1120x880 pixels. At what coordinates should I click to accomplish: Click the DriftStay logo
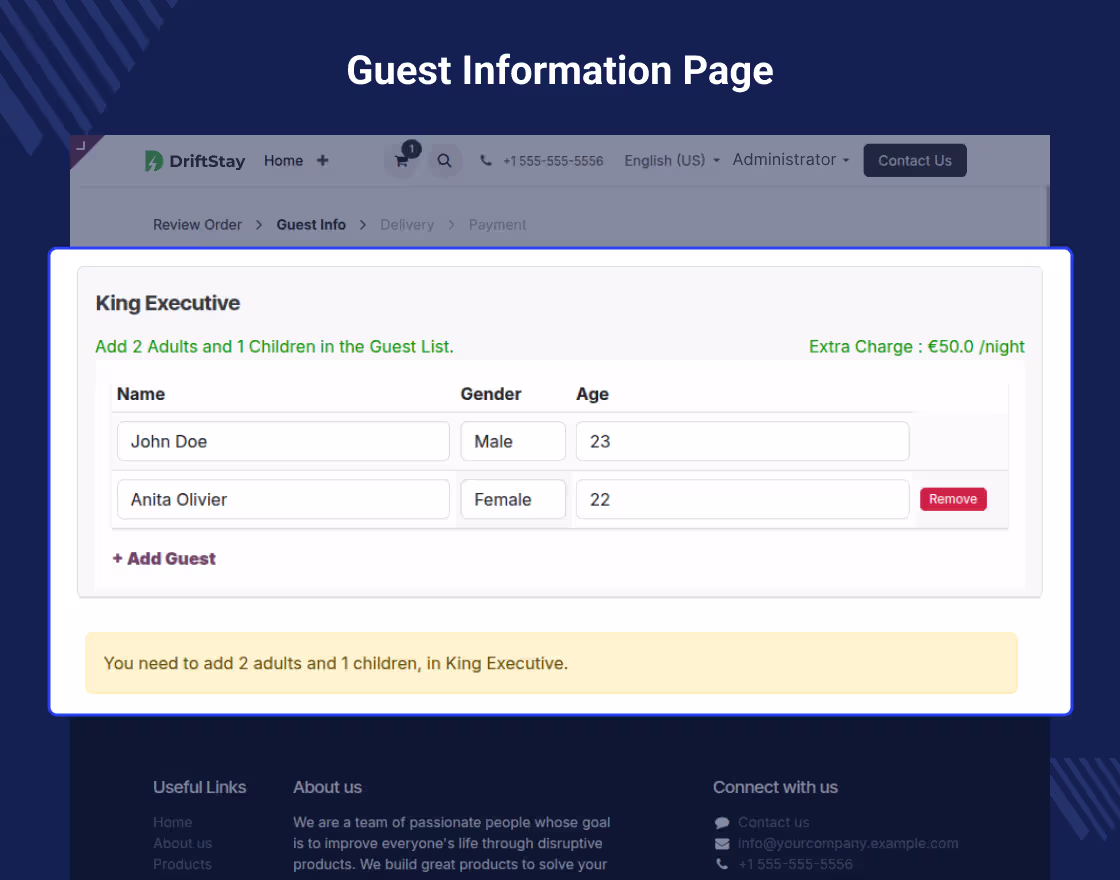tap(195, 161)
